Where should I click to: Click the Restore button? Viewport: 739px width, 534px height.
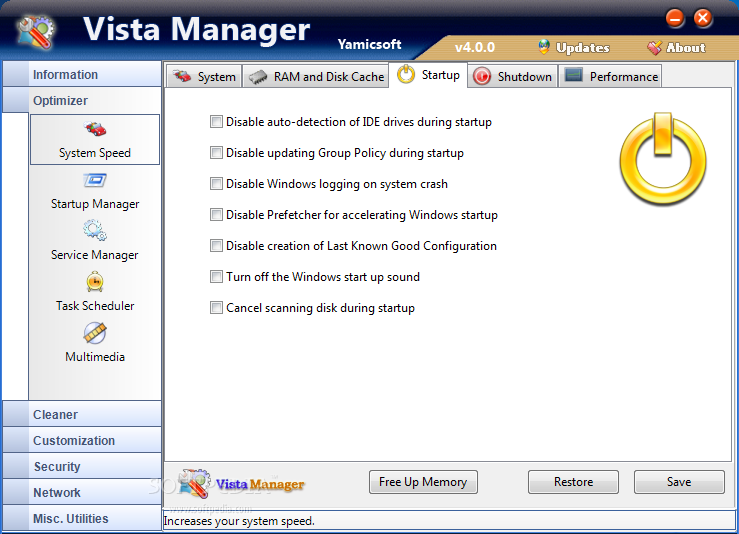(573, 482)
